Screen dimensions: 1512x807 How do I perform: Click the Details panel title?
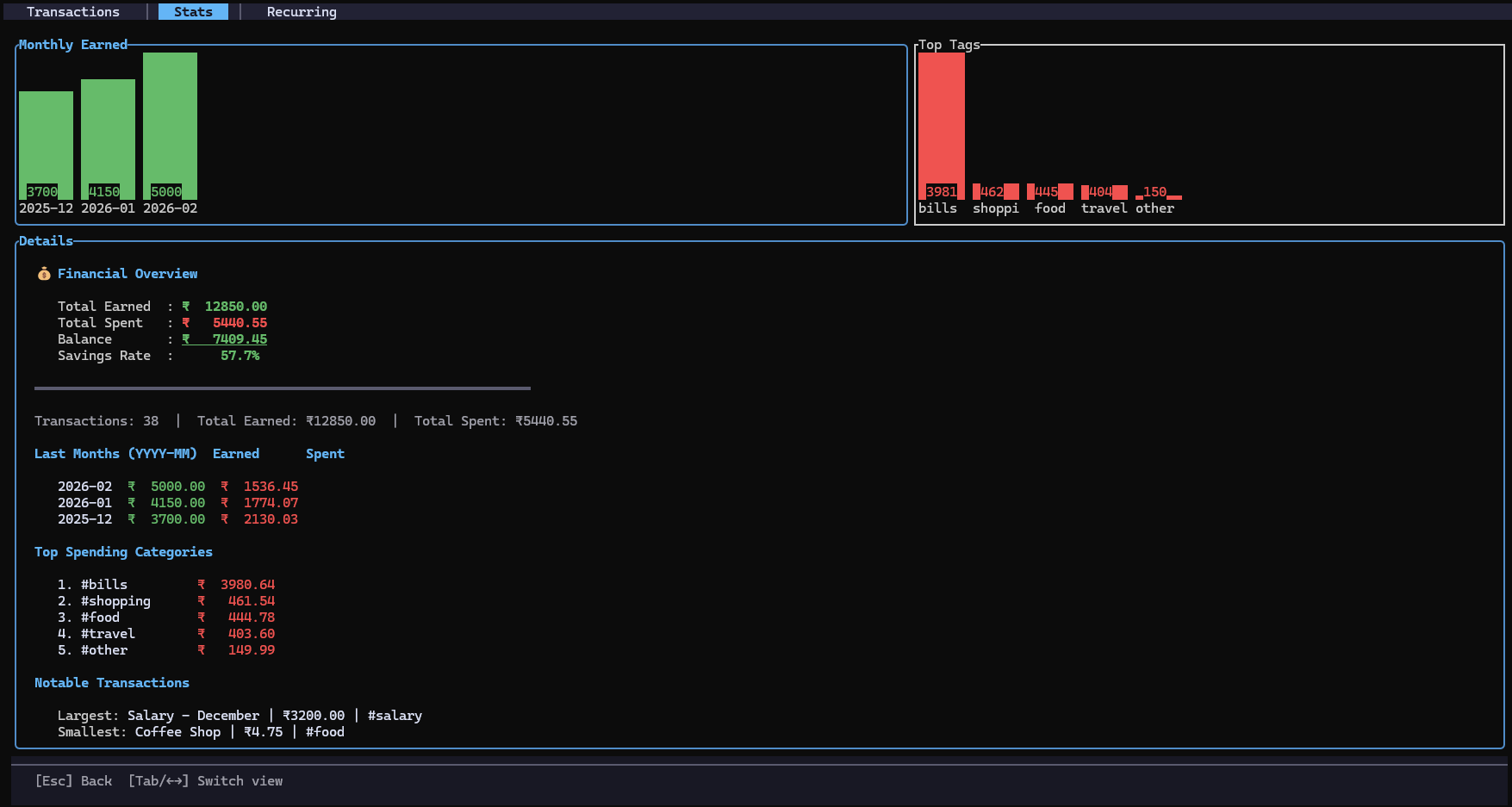pos(46,241)
